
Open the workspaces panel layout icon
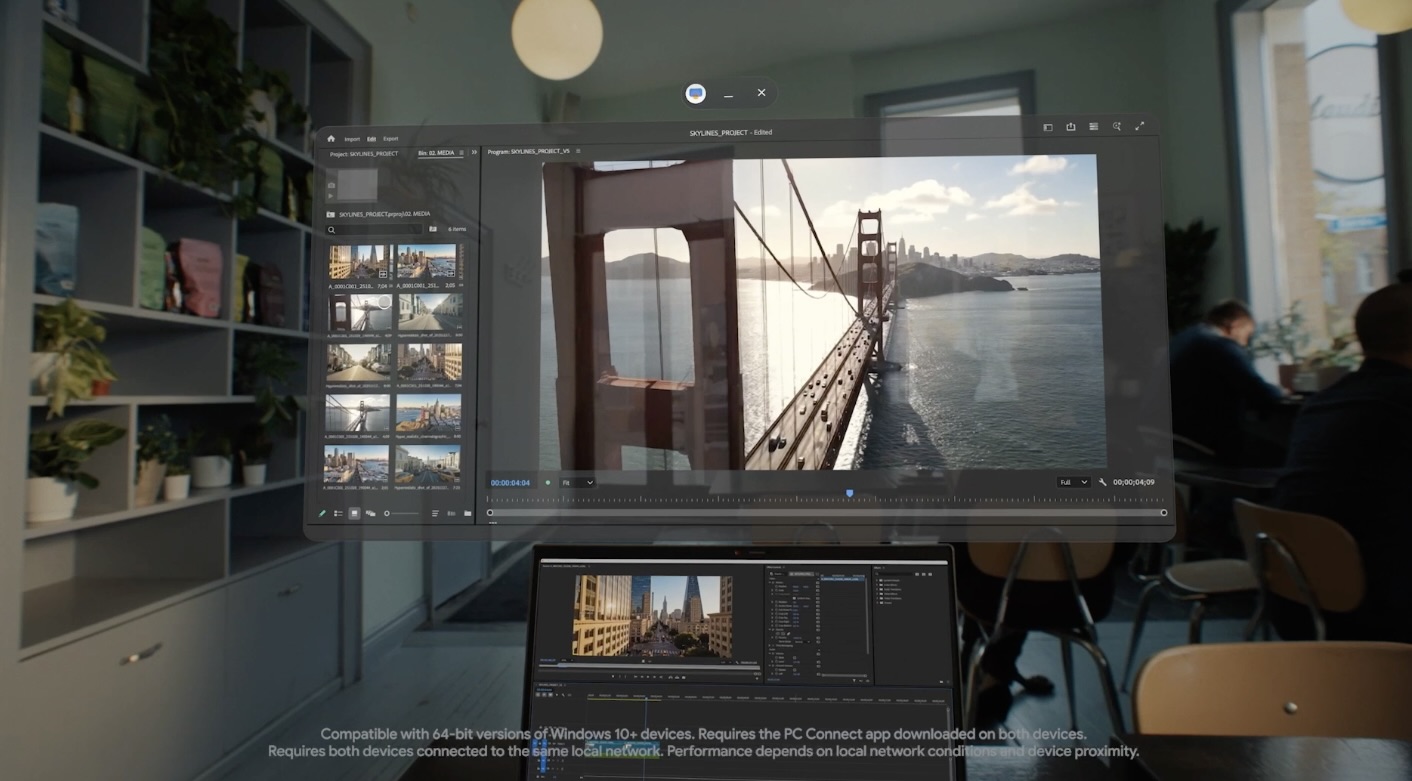[x=1047, y=127]
